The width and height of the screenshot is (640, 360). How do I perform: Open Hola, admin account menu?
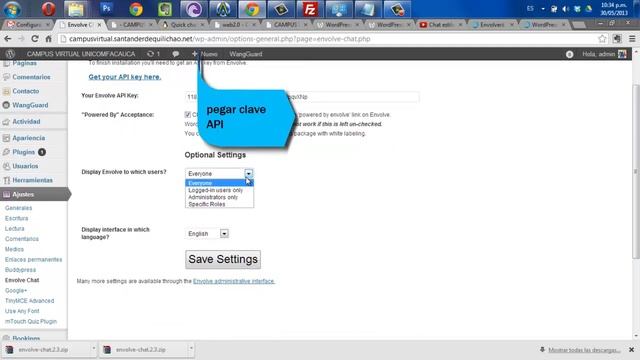[604, 54]
